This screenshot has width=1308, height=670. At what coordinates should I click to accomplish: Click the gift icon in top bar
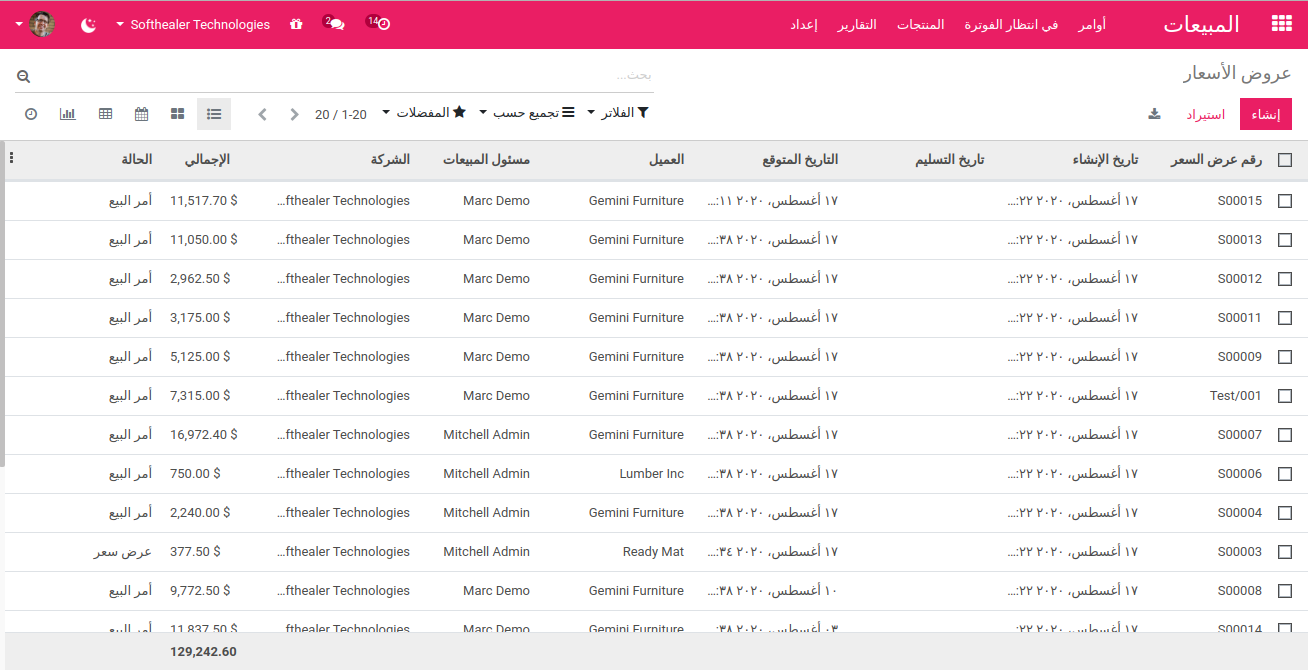pyautogui.click(x=295, y=24)
